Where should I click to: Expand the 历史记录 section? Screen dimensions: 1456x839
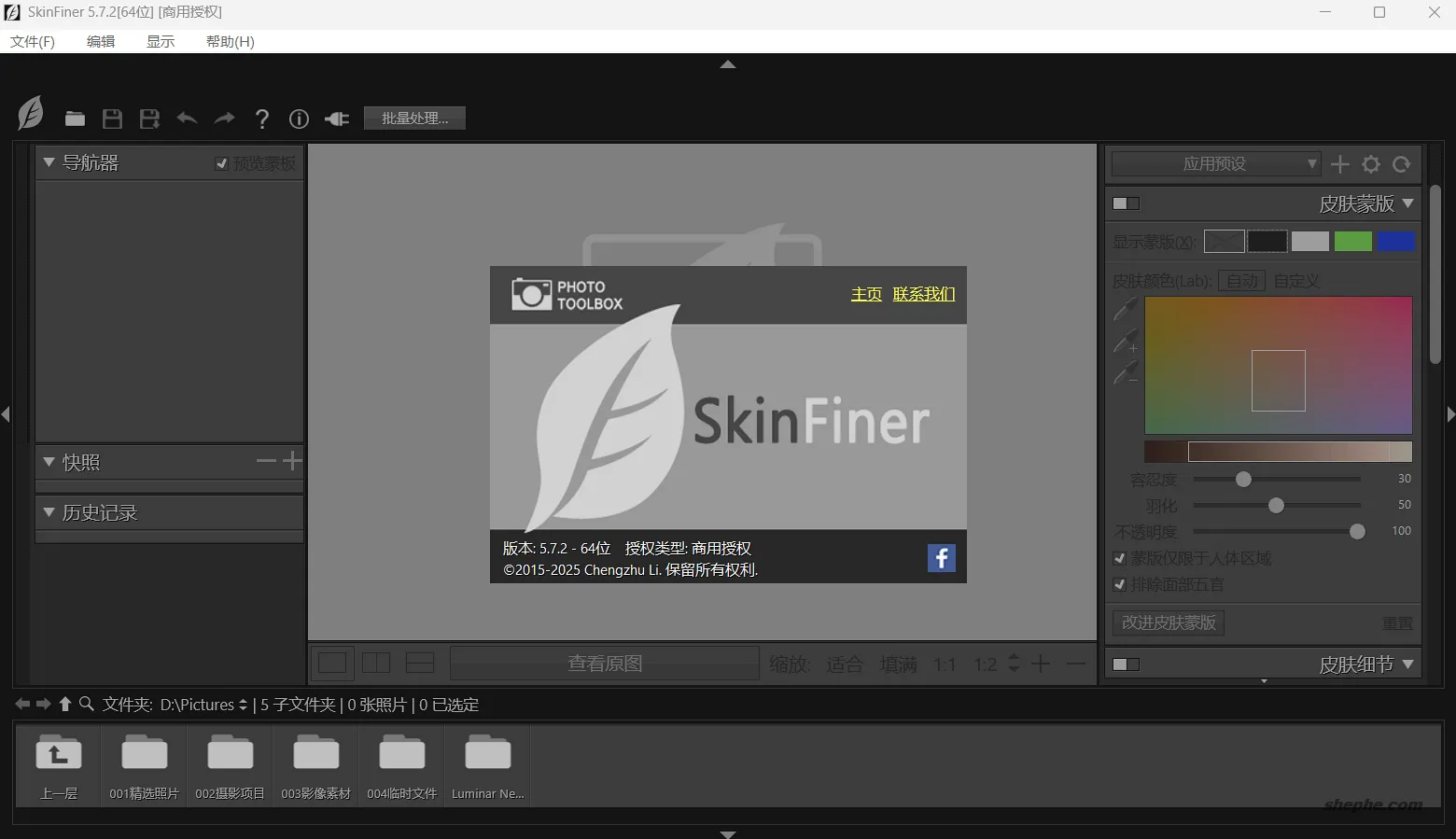click(x=49, y=511)
